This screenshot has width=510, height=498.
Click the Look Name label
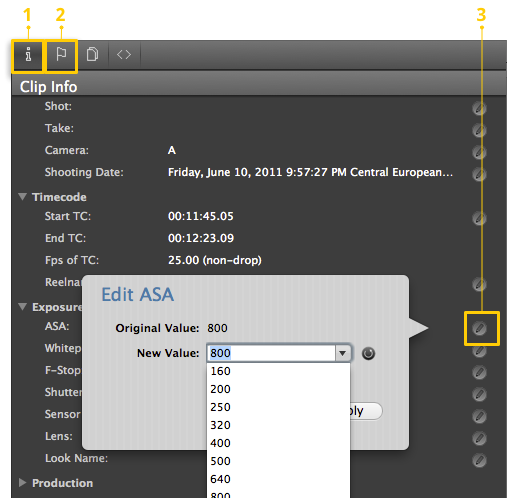point(77,458)
